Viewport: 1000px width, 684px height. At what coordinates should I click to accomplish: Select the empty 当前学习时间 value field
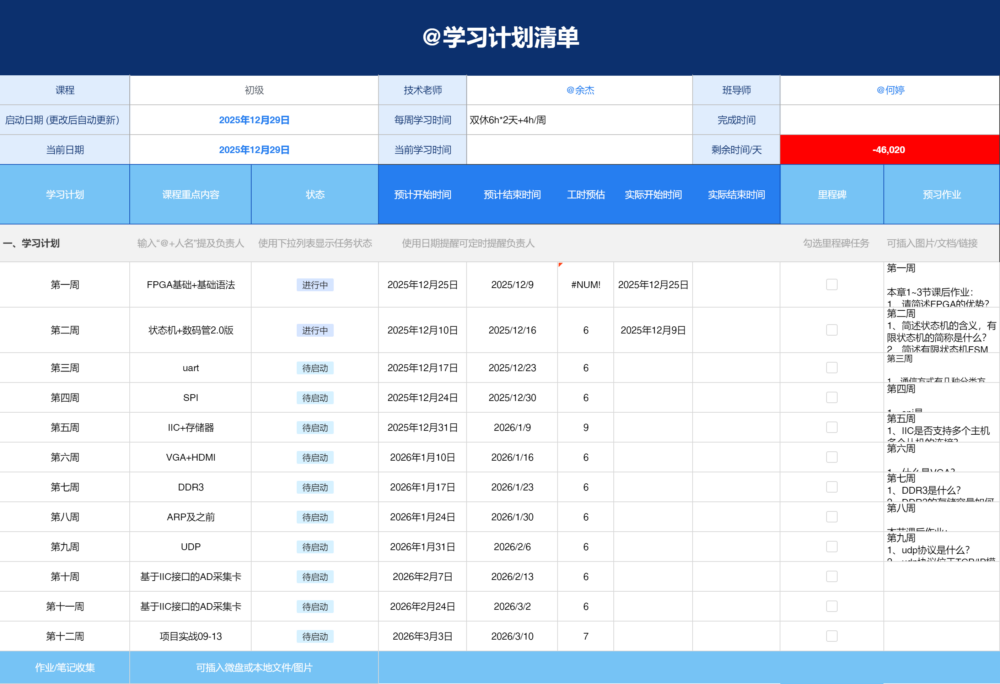579,149
